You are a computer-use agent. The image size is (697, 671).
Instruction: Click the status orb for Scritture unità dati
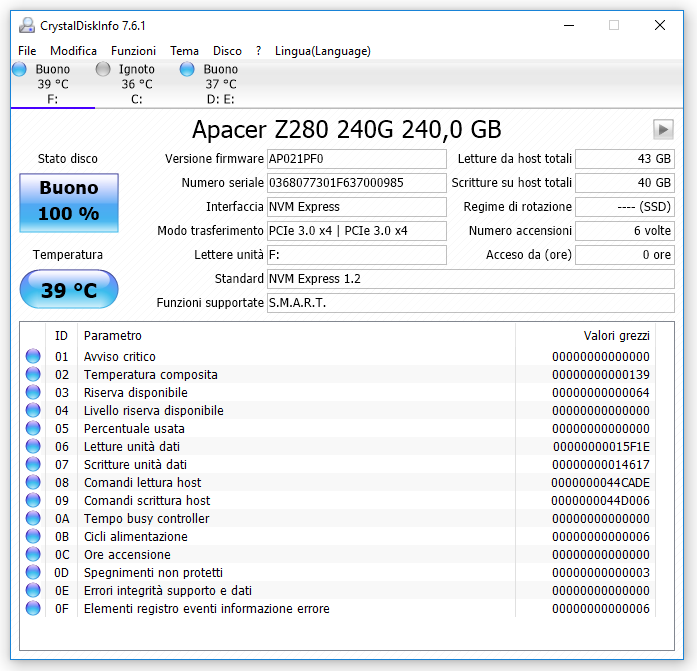(33, 464)
